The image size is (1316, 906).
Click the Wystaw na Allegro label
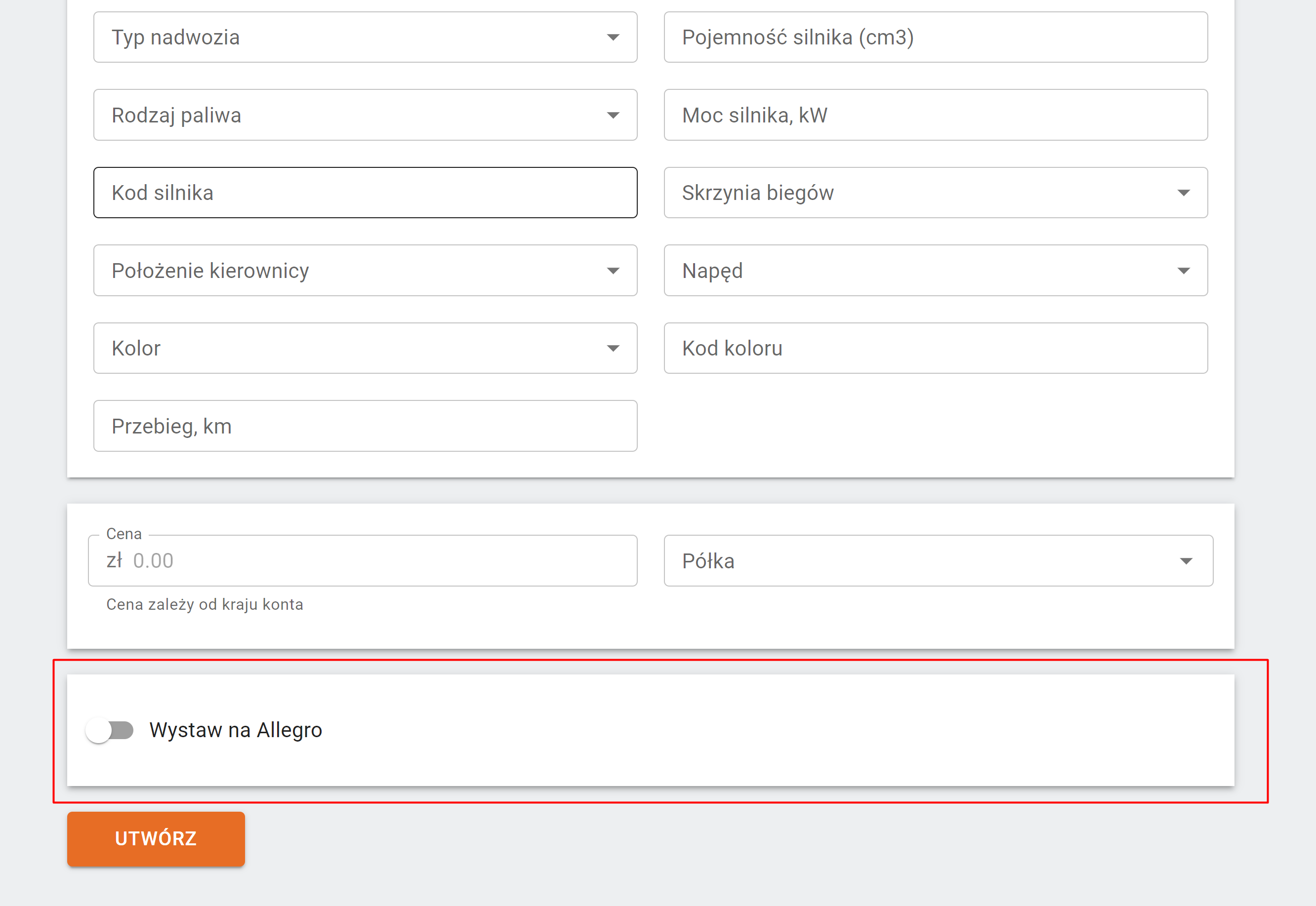tap(235, 730)
